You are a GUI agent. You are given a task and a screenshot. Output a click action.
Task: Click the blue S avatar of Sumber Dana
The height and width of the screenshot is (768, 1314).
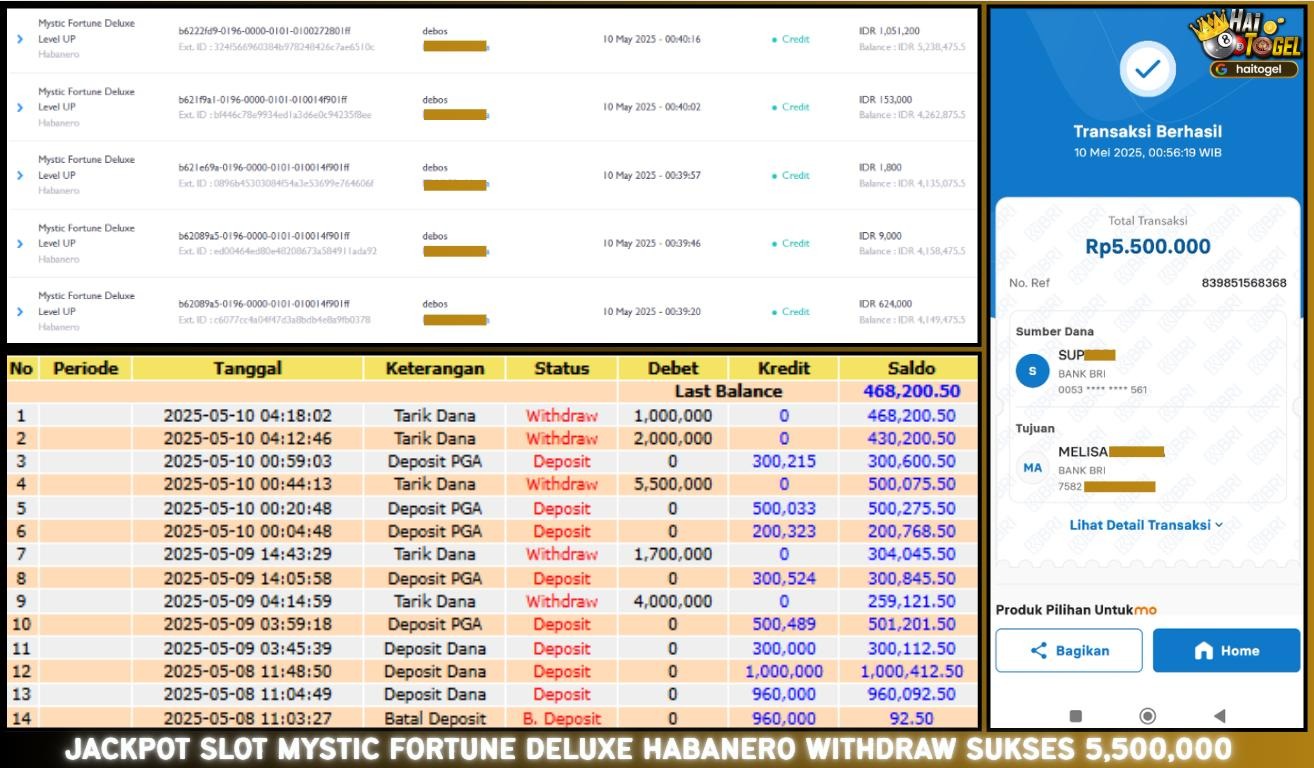1033,371
